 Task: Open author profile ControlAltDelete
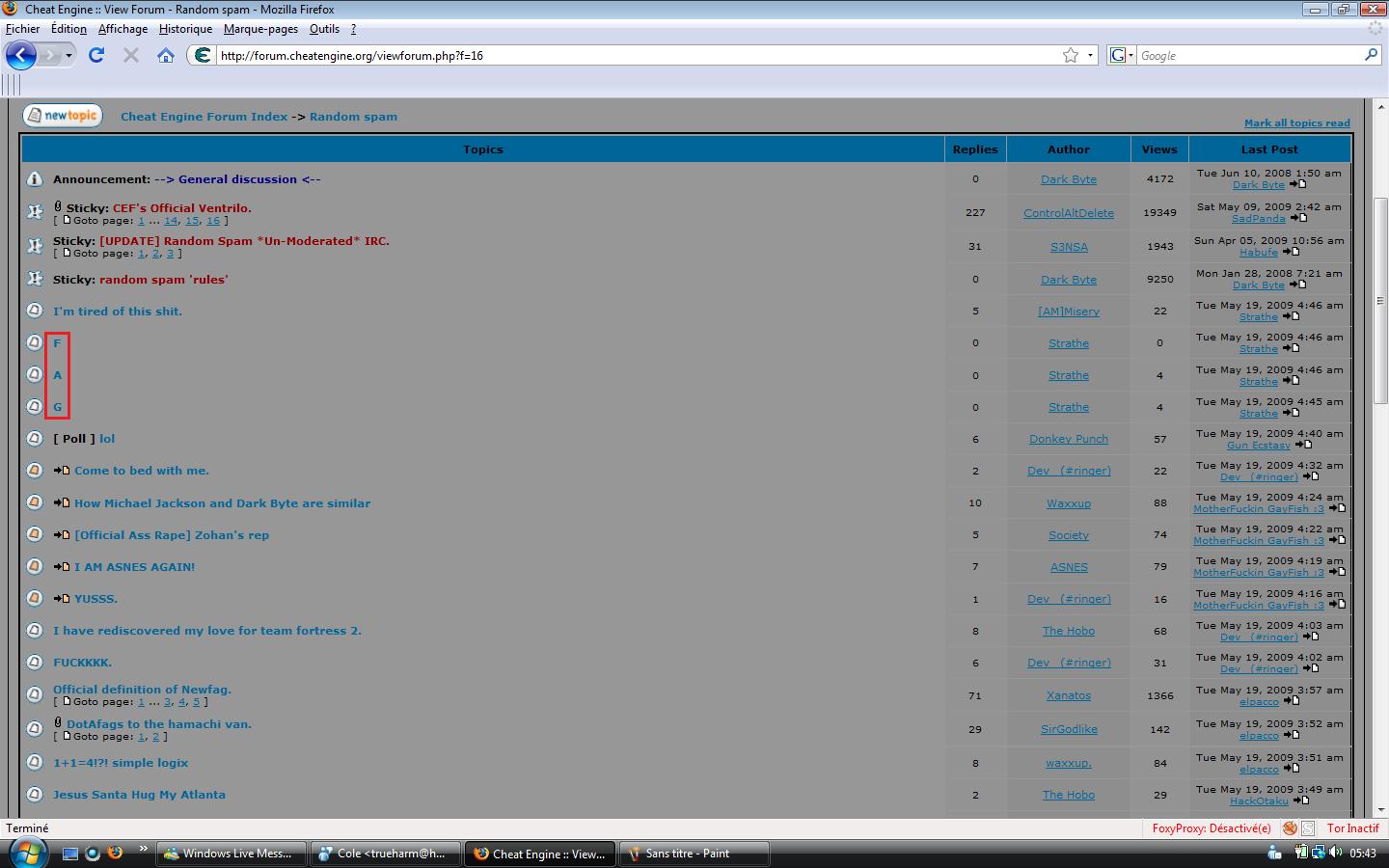(x=1069, y=213)
